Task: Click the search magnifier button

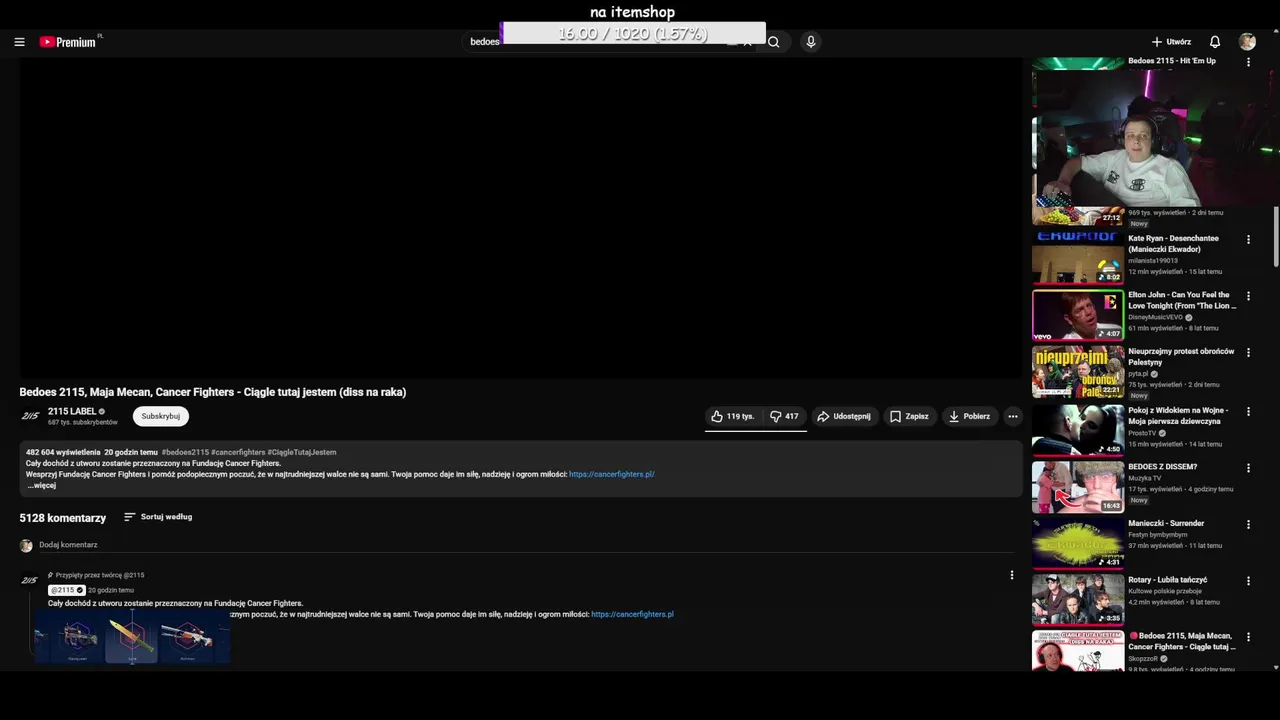Action: point(773,42)
